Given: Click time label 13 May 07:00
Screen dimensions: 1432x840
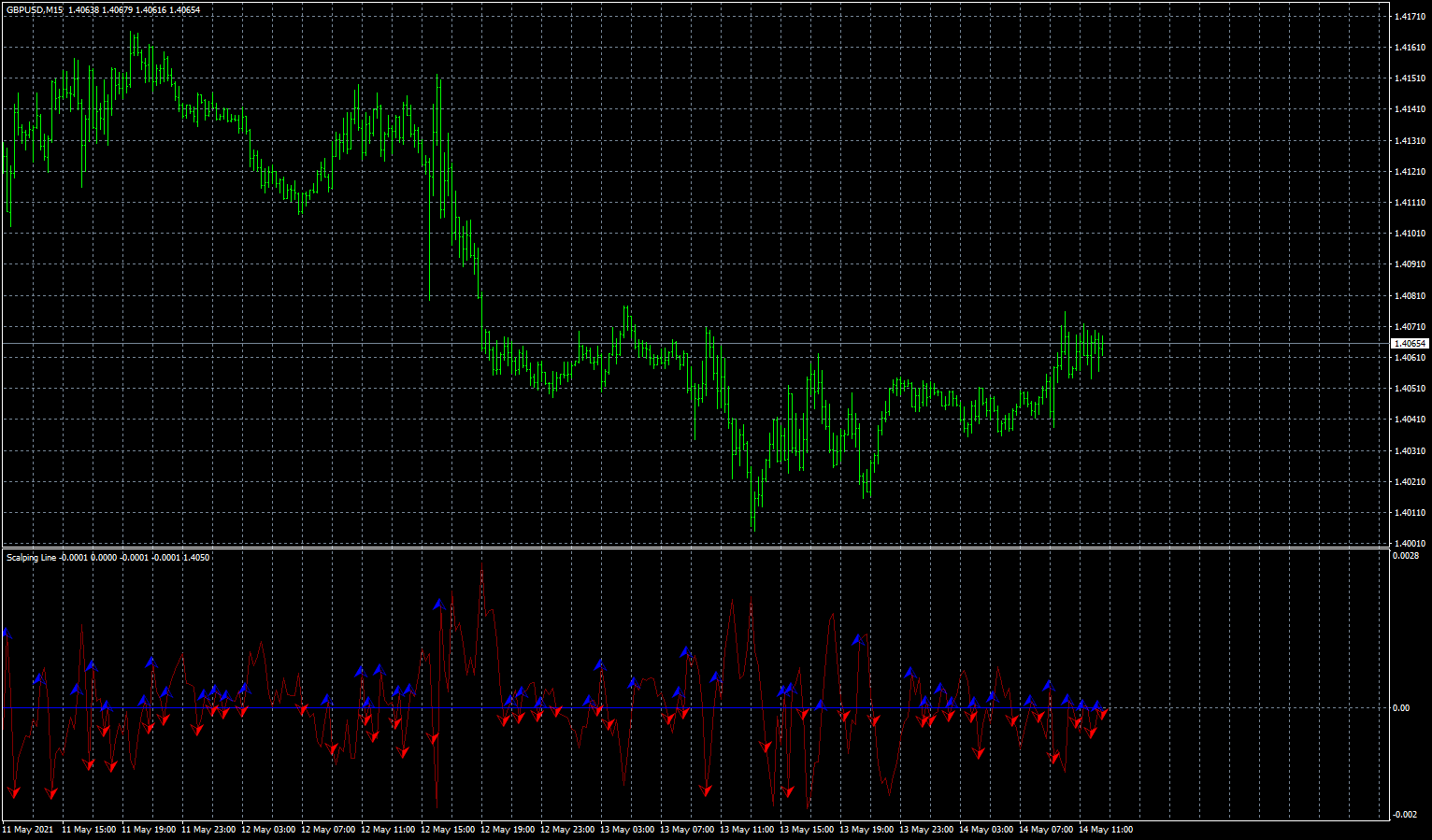Looking at the screenshot, I should (x=687, y=830).
